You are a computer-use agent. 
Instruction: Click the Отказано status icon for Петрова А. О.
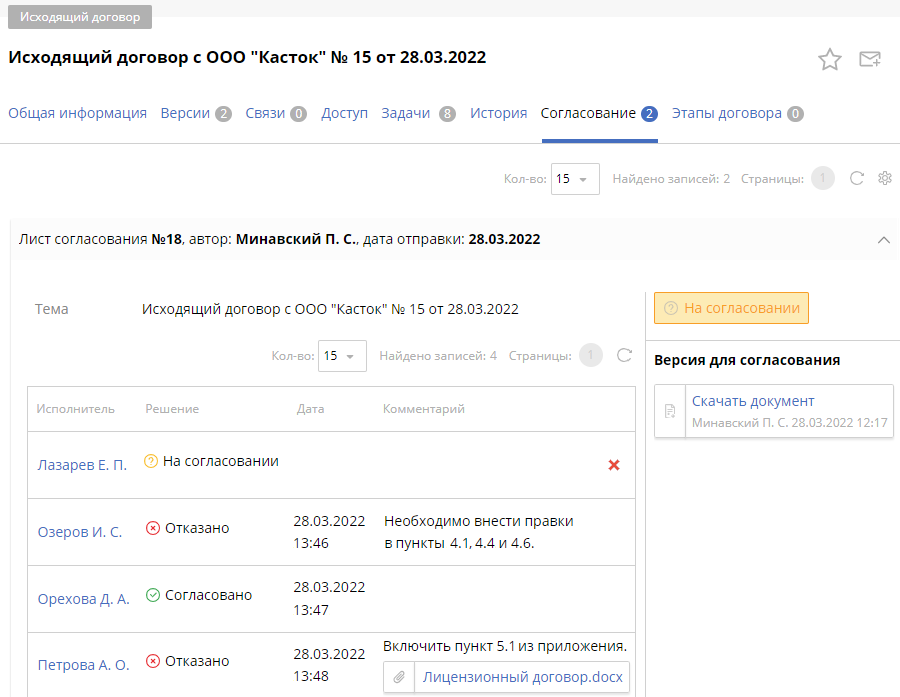point(153,661)
